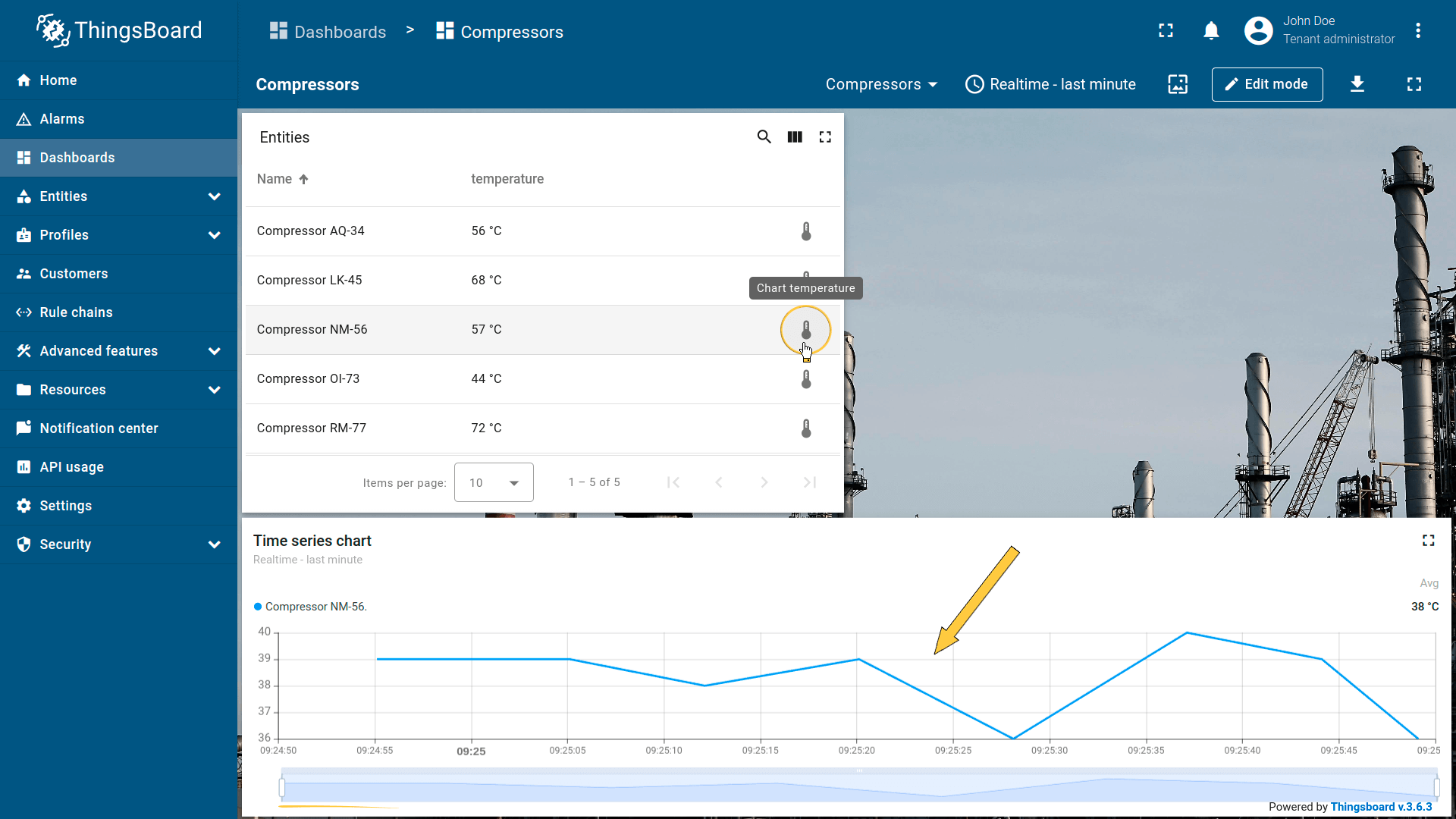
Task: Click the Entities widget search icon
Action: click(764, 137)
